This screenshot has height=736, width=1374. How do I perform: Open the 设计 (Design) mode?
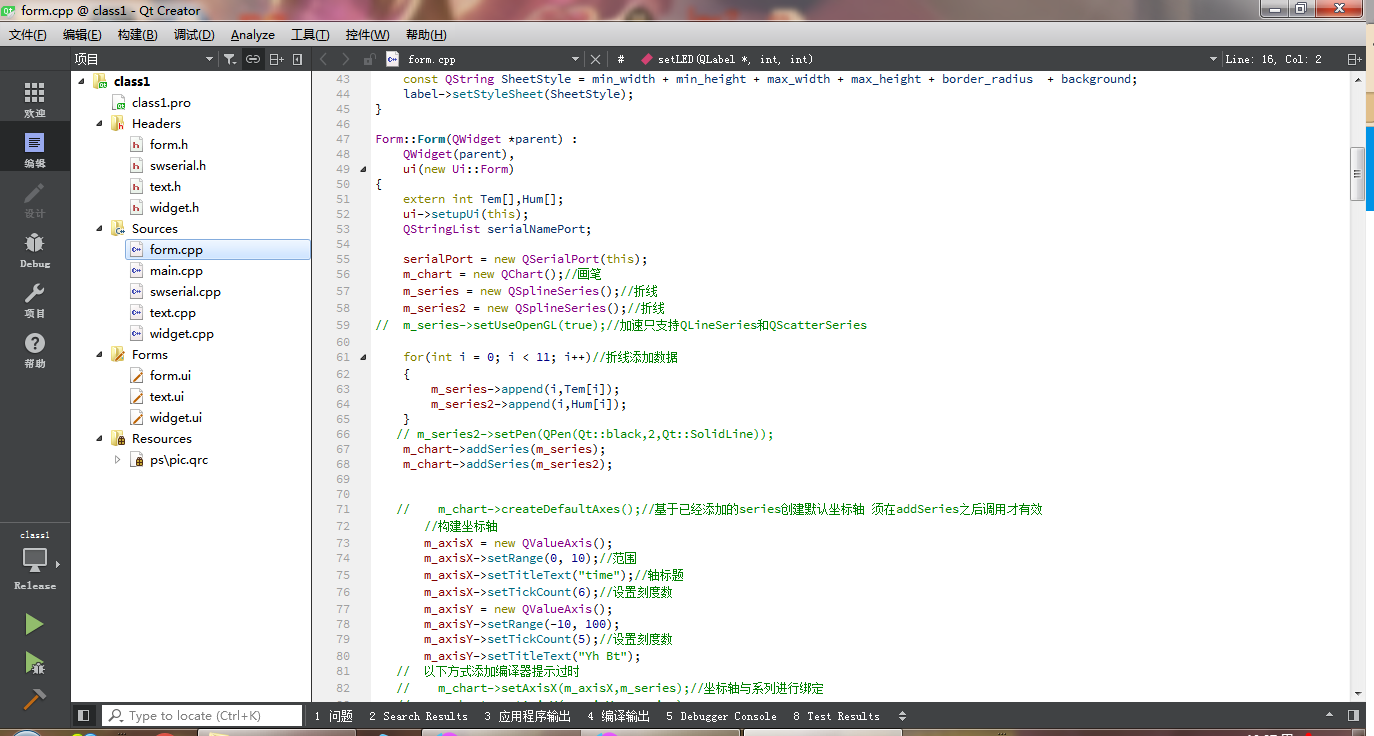(x=35, y=200)
